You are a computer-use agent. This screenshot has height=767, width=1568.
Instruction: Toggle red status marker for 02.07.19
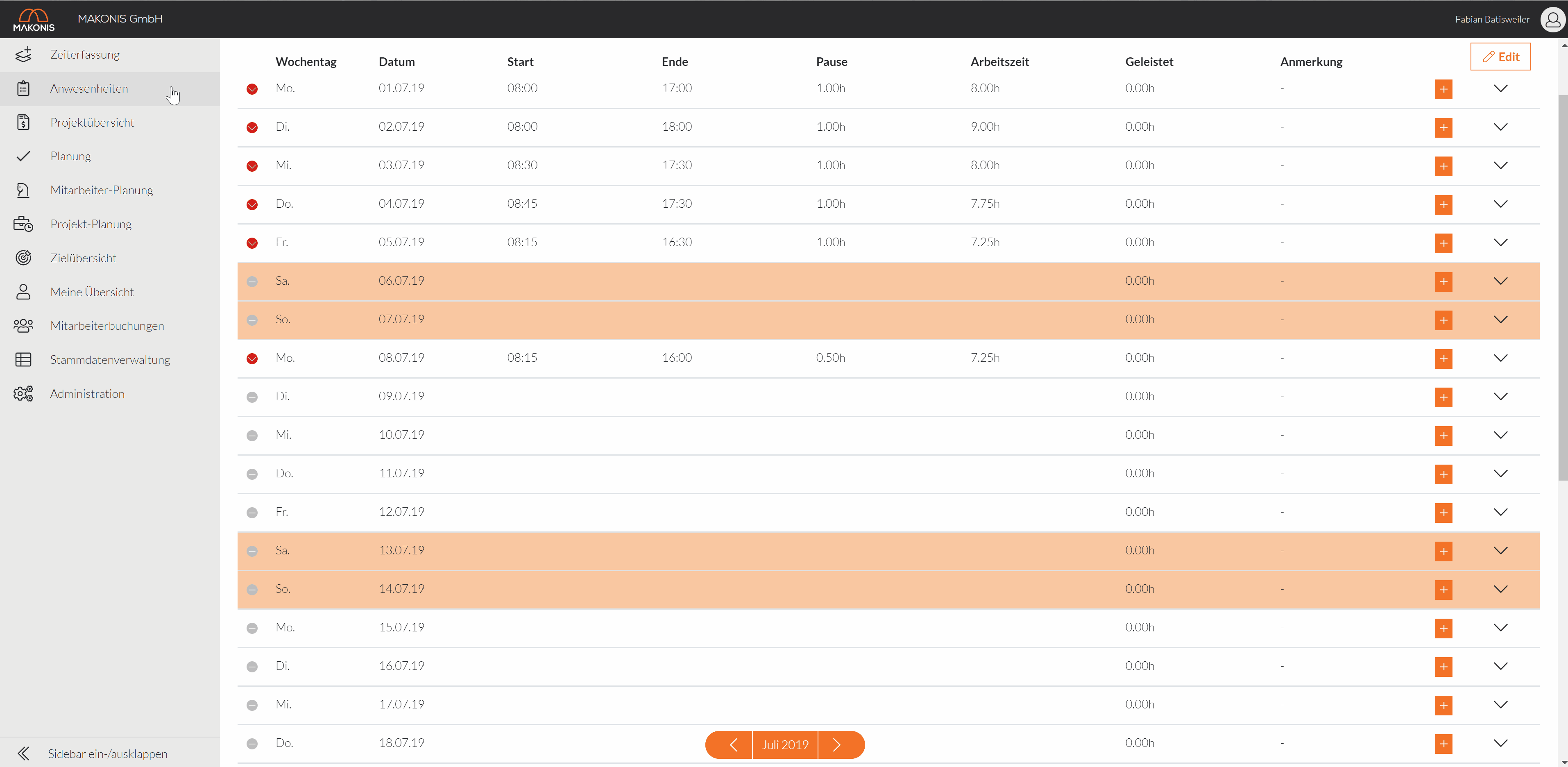[x=252, y=127]
